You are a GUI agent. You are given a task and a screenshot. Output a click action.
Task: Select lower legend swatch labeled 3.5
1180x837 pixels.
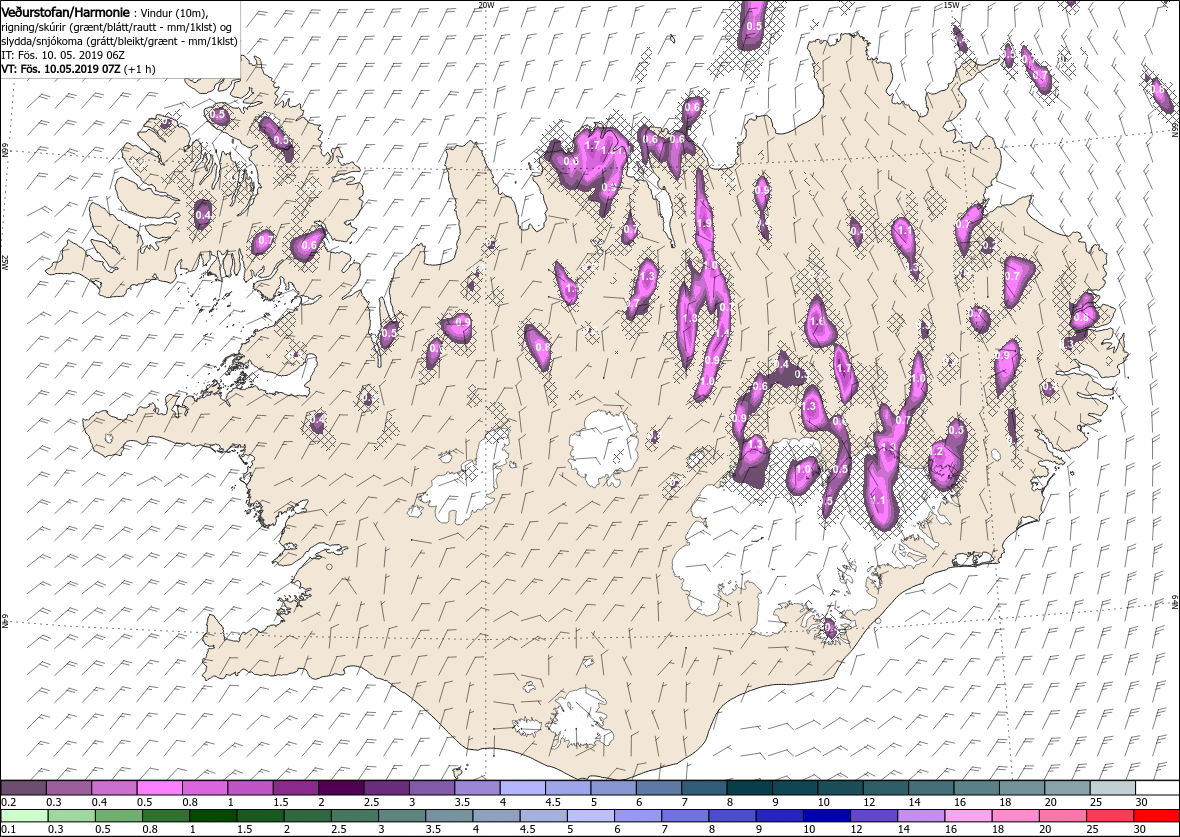pyautogui.click(x=449, y=816)
